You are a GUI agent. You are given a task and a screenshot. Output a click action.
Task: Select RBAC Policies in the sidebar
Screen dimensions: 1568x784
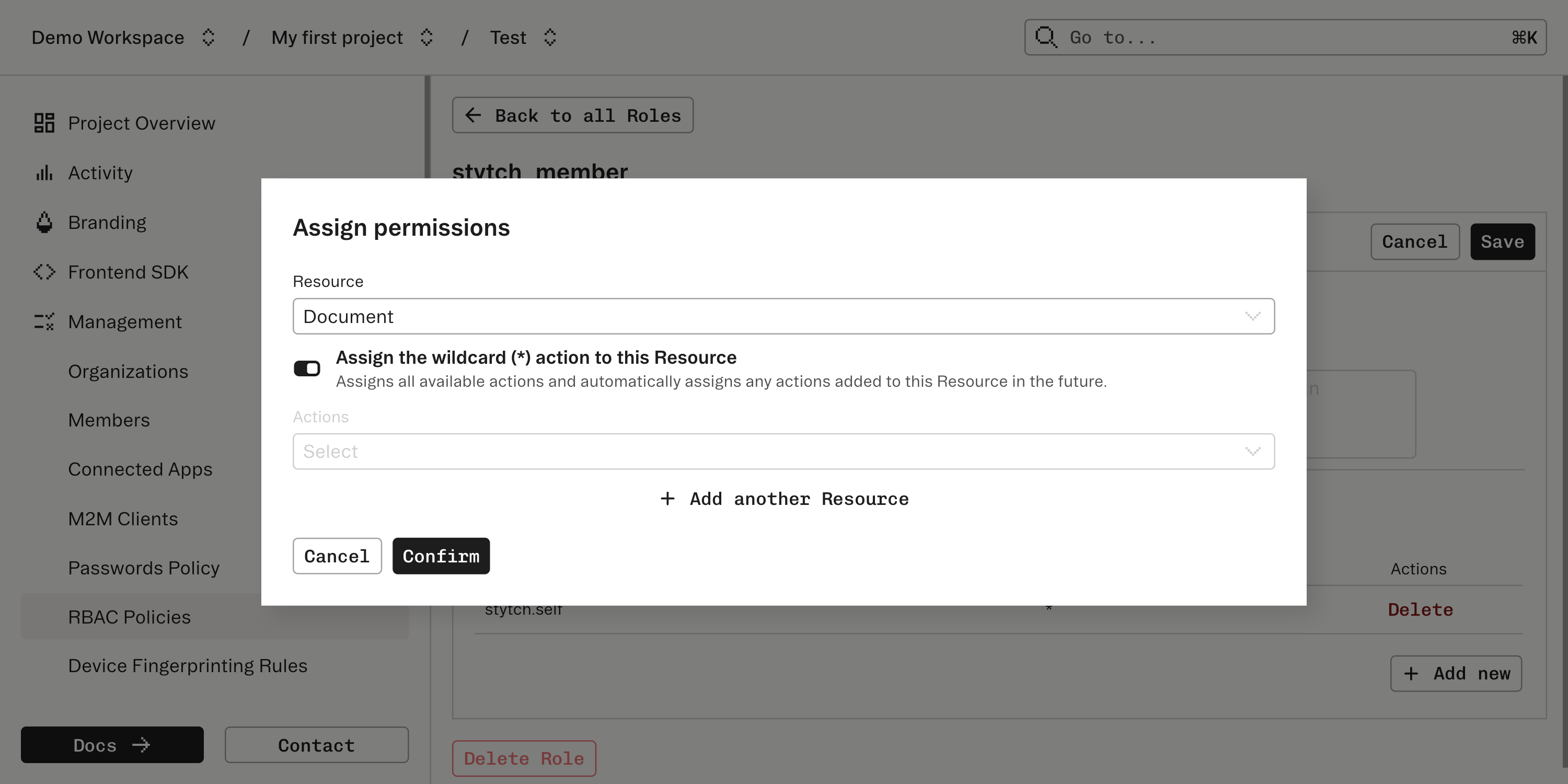click(129, 617)
